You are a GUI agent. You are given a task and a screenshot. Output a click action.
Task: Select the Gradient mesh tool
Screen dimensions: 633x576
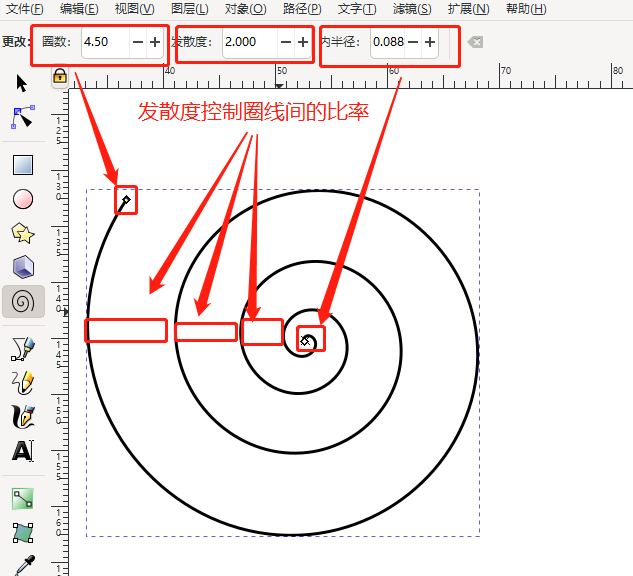click(x=23, y=533)
